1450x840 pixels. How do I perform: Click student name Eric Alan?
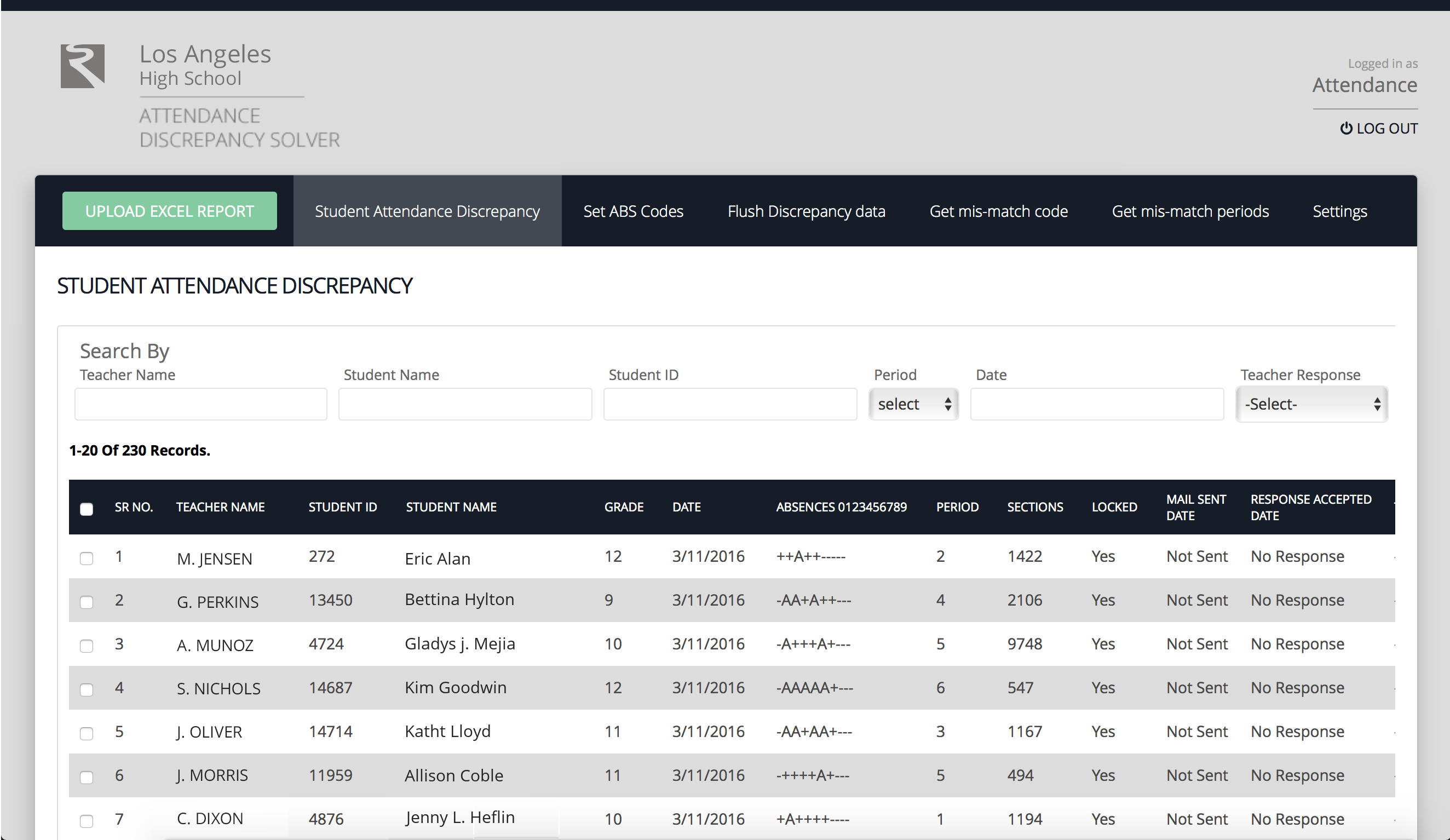(438, 558)
